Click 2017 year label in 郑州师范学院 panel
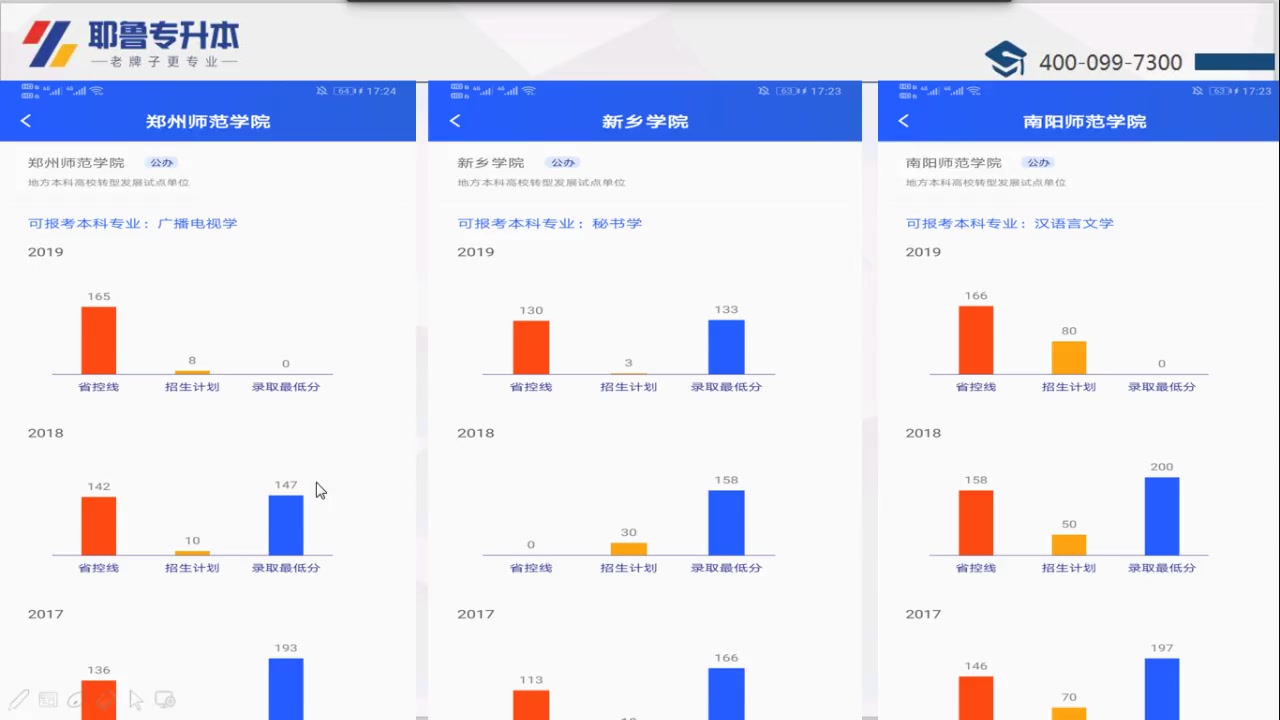The image size is (1280, 720). point(46,614)
